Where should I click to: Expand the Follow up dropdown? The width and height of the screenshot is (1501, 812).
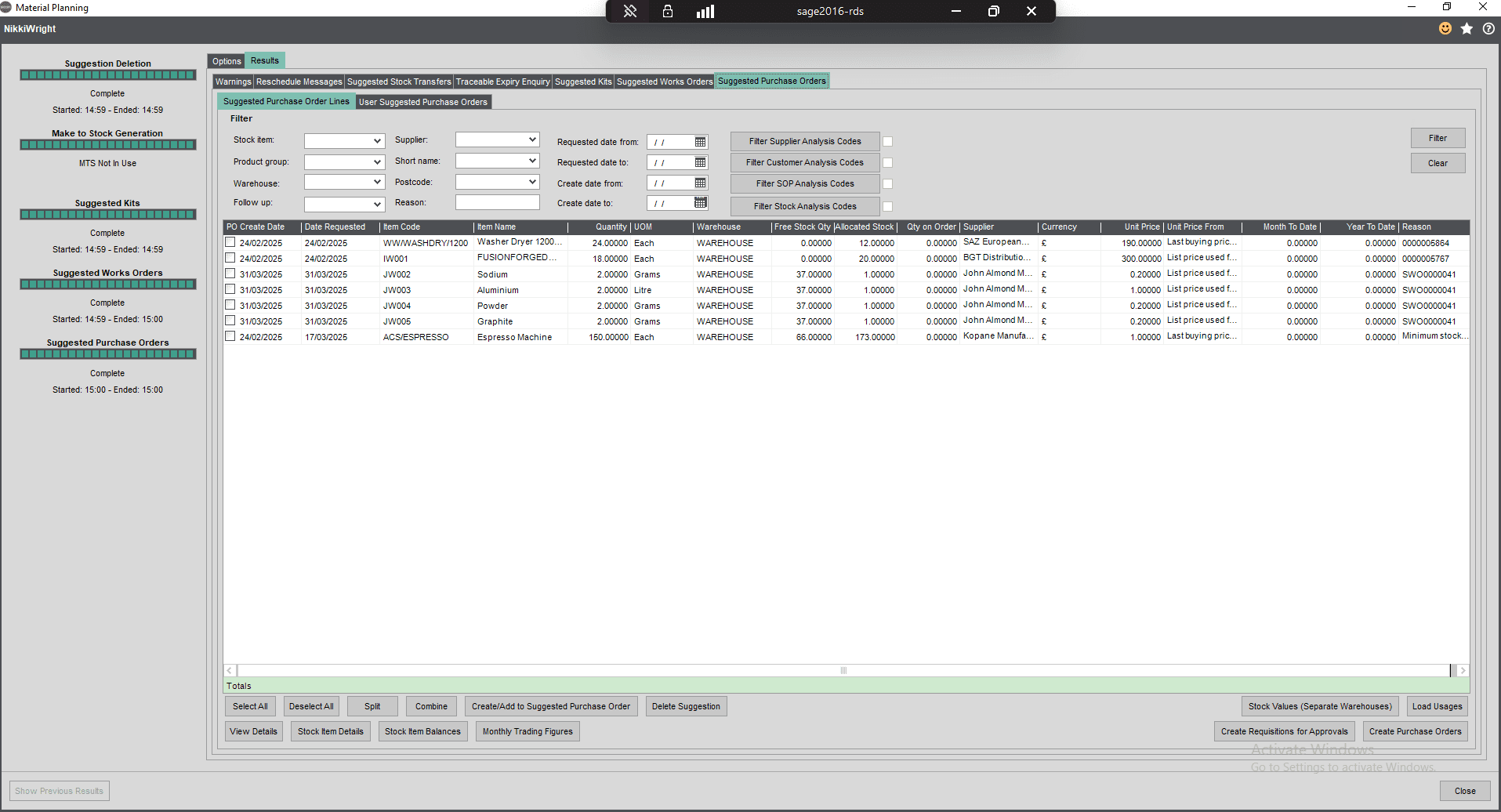pos(377,205)
